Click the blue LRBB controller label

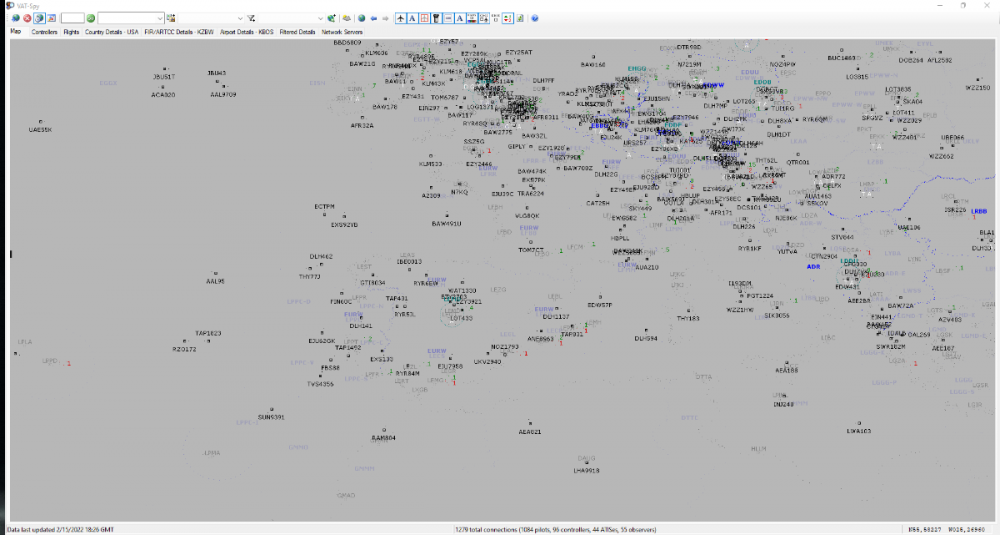point(979,211)
